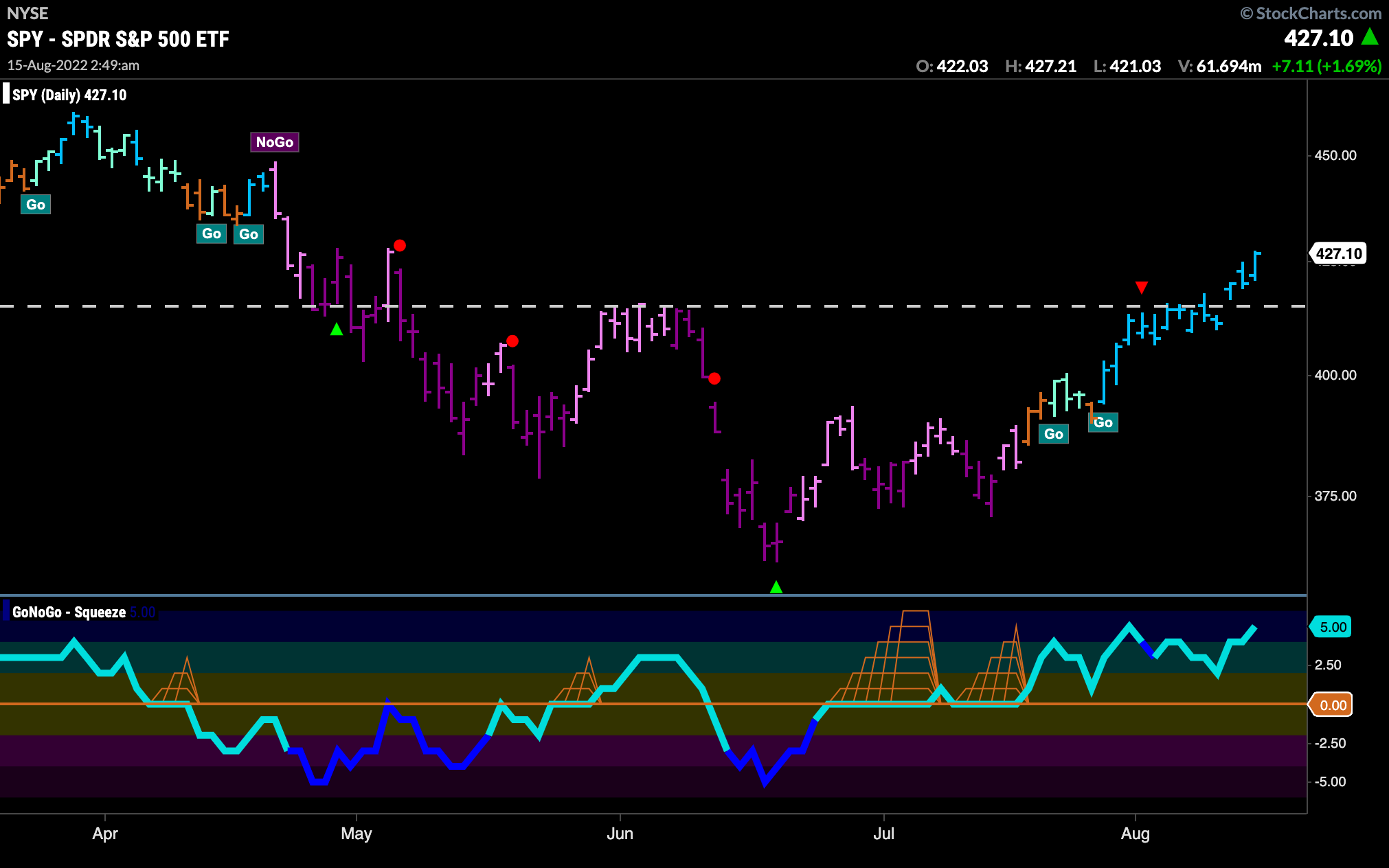Click the May date axis label

[x=357, y=834]
